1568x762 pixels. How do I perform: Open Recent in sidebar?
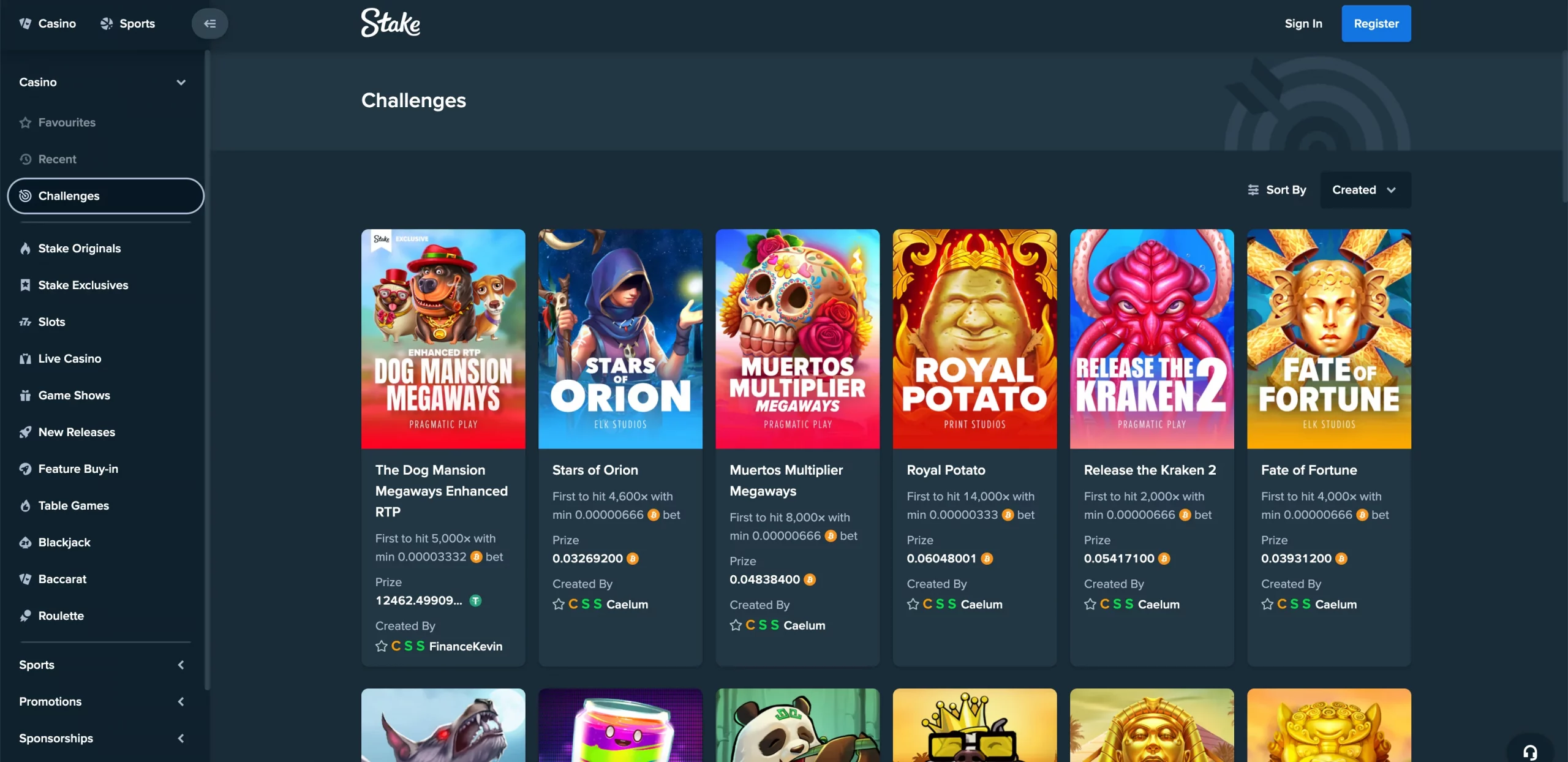coord(105,159)
